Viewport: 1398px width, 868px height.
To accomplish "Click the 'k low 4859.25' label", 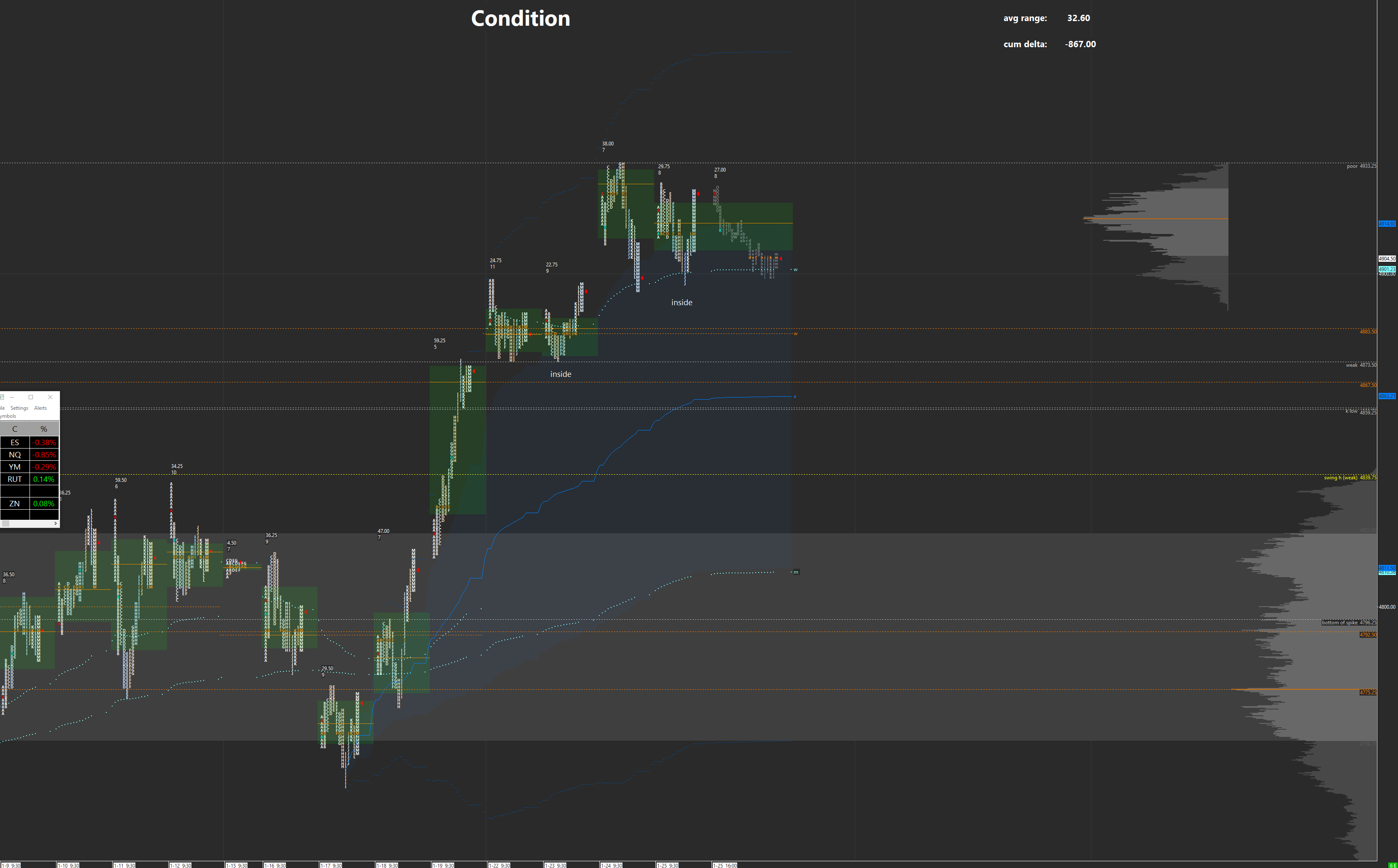I will coord(1361,411).
